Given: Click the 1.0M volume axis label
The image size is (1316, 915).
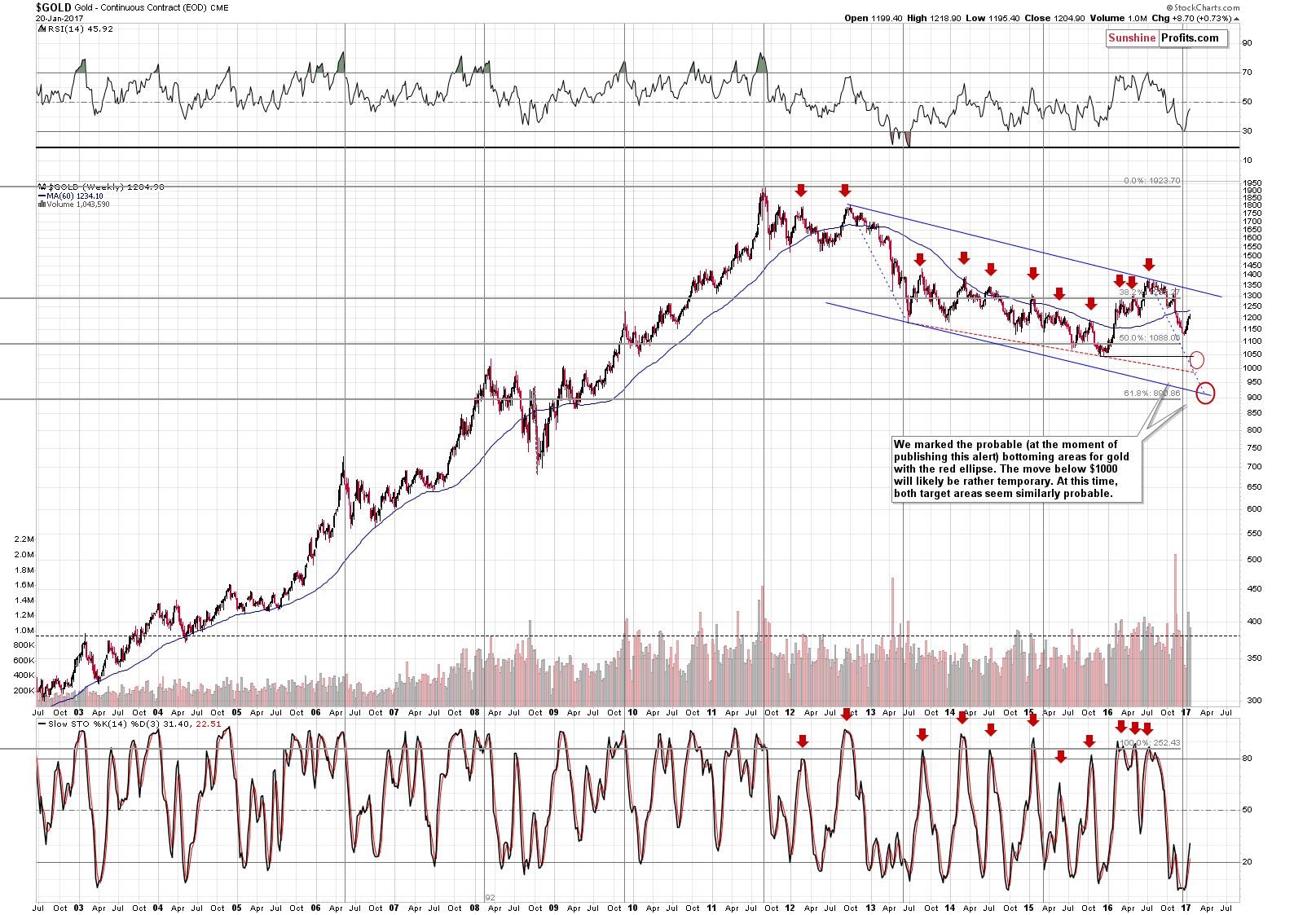Looking at the screenshot, I should [x=24, y=631].
